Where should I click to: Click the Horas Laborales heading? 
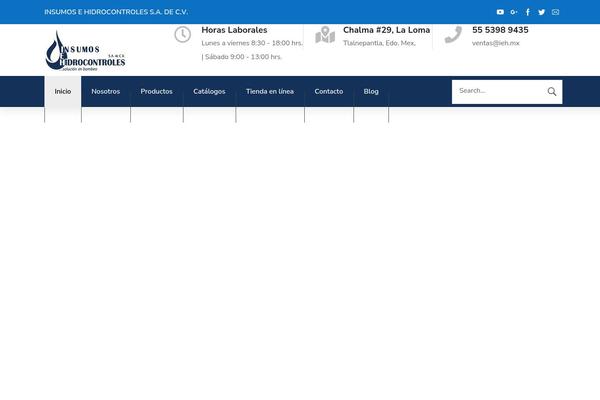click(x=234, y=30)
